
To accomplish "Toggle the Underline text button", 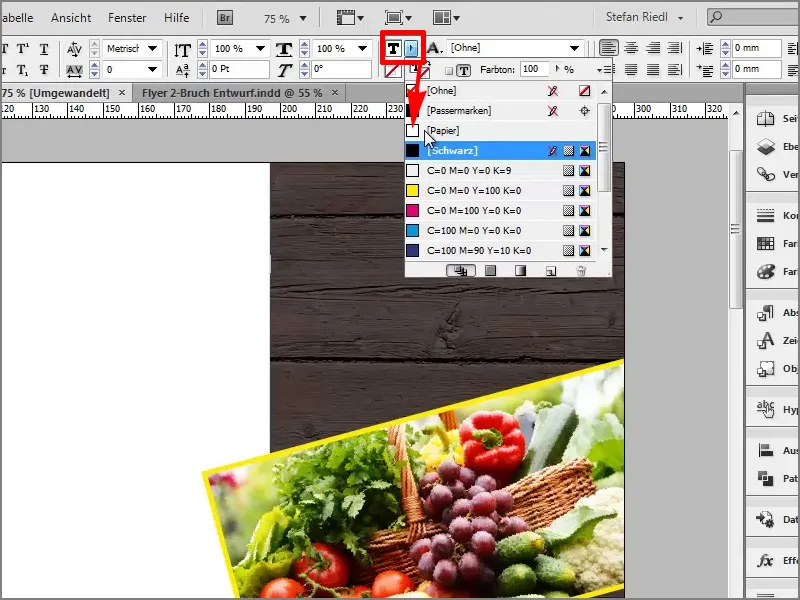I will [44, 49].
